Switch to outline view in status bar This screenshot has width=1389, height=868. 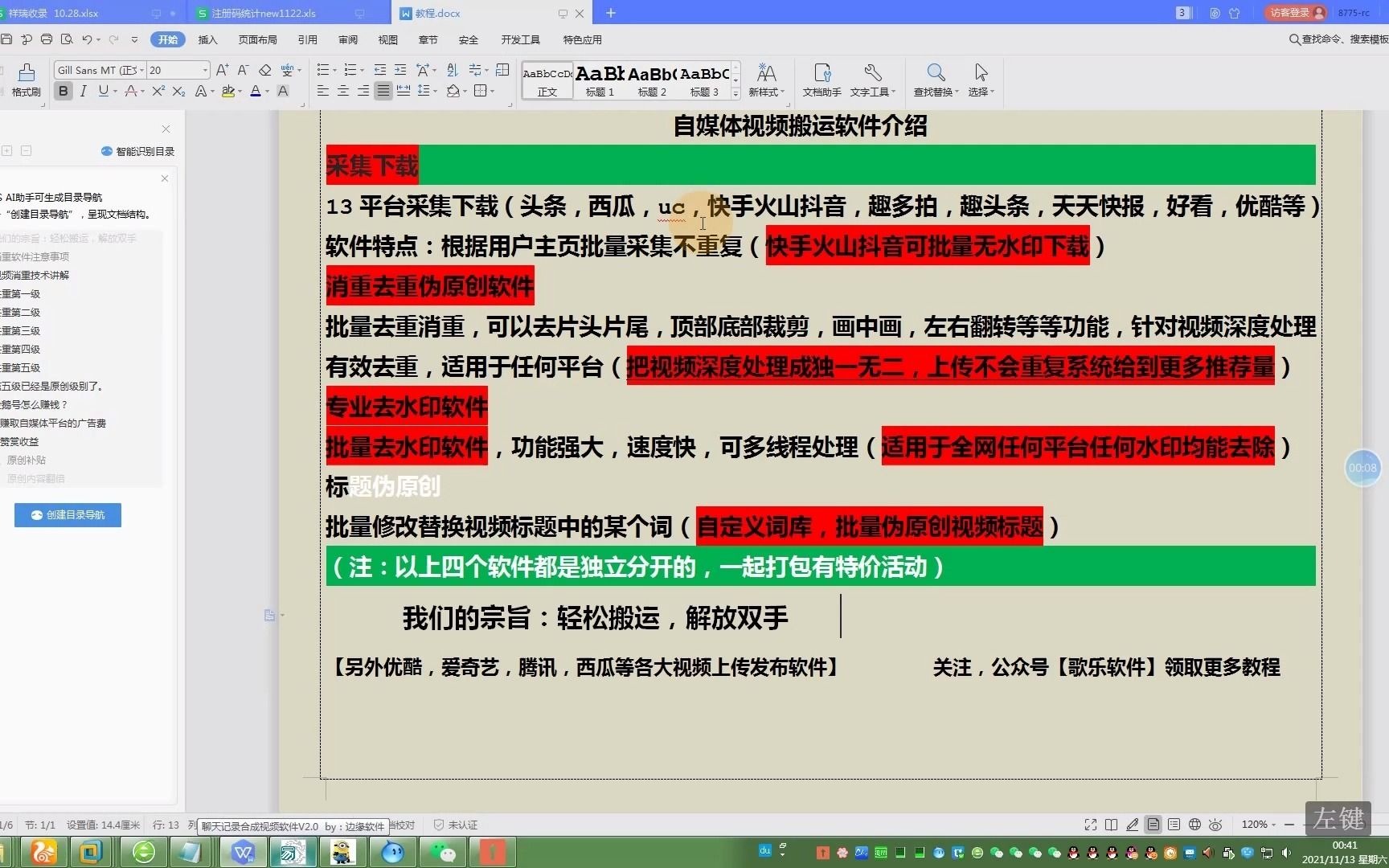coord(1174,825)
